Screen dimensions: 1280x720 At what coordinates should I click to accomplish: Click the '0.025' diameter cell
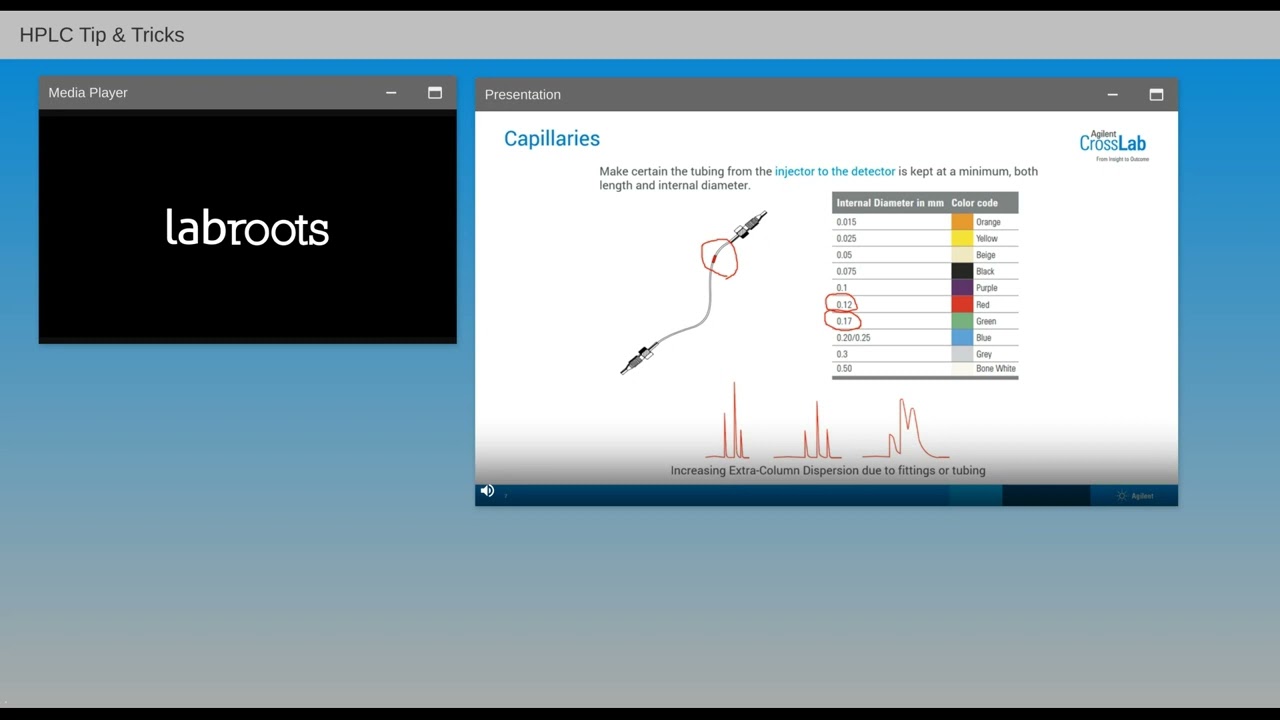tap(846, 238)
